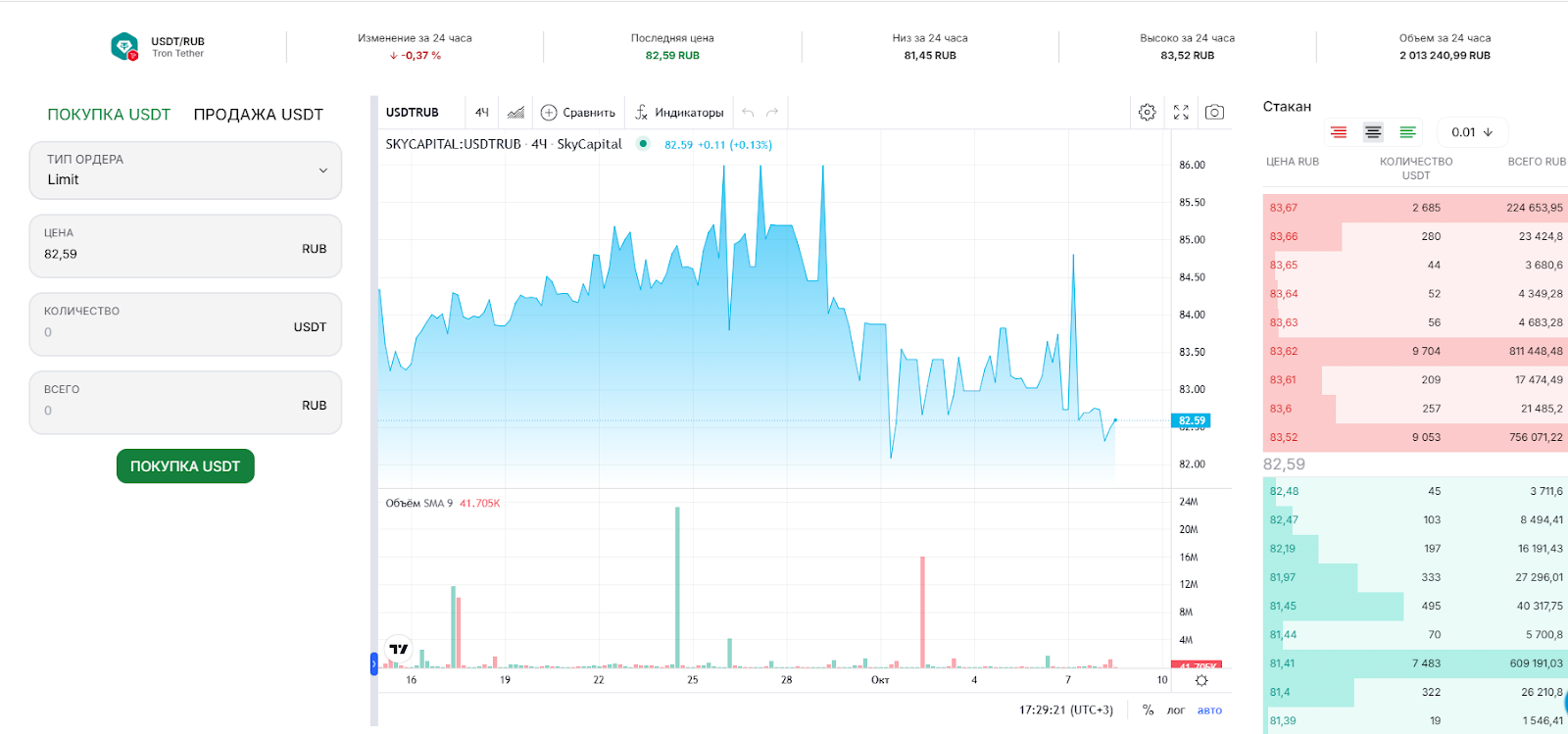Click the Indicators fx button

pos(679,113)
